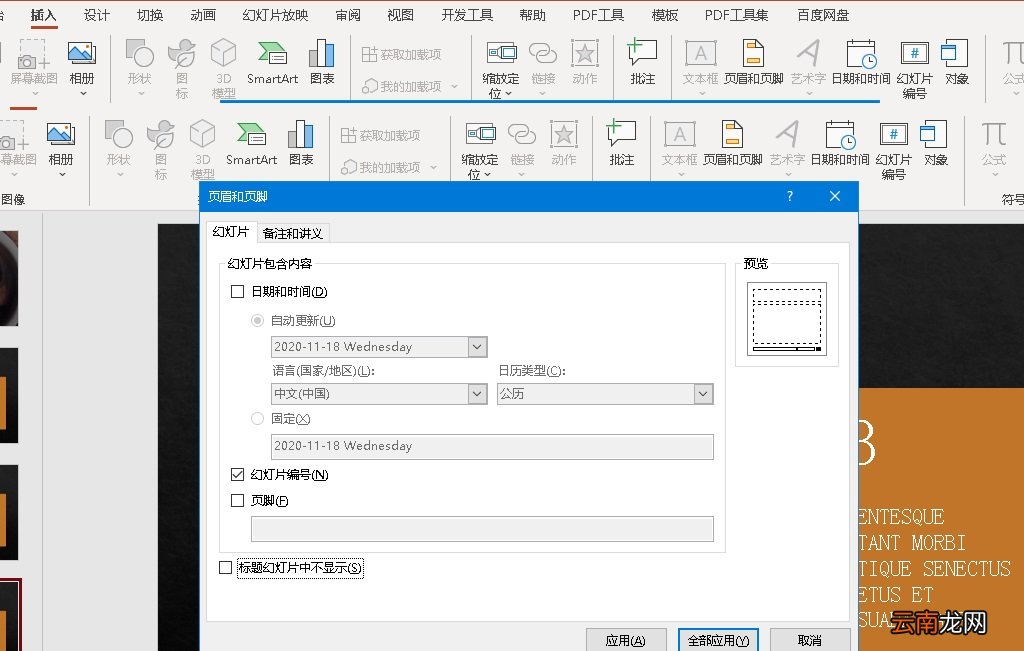The width and height of the screenshot is (1024, 651).
Task: Open the 设计 ribbon tab
Action: tap(97, 15)
